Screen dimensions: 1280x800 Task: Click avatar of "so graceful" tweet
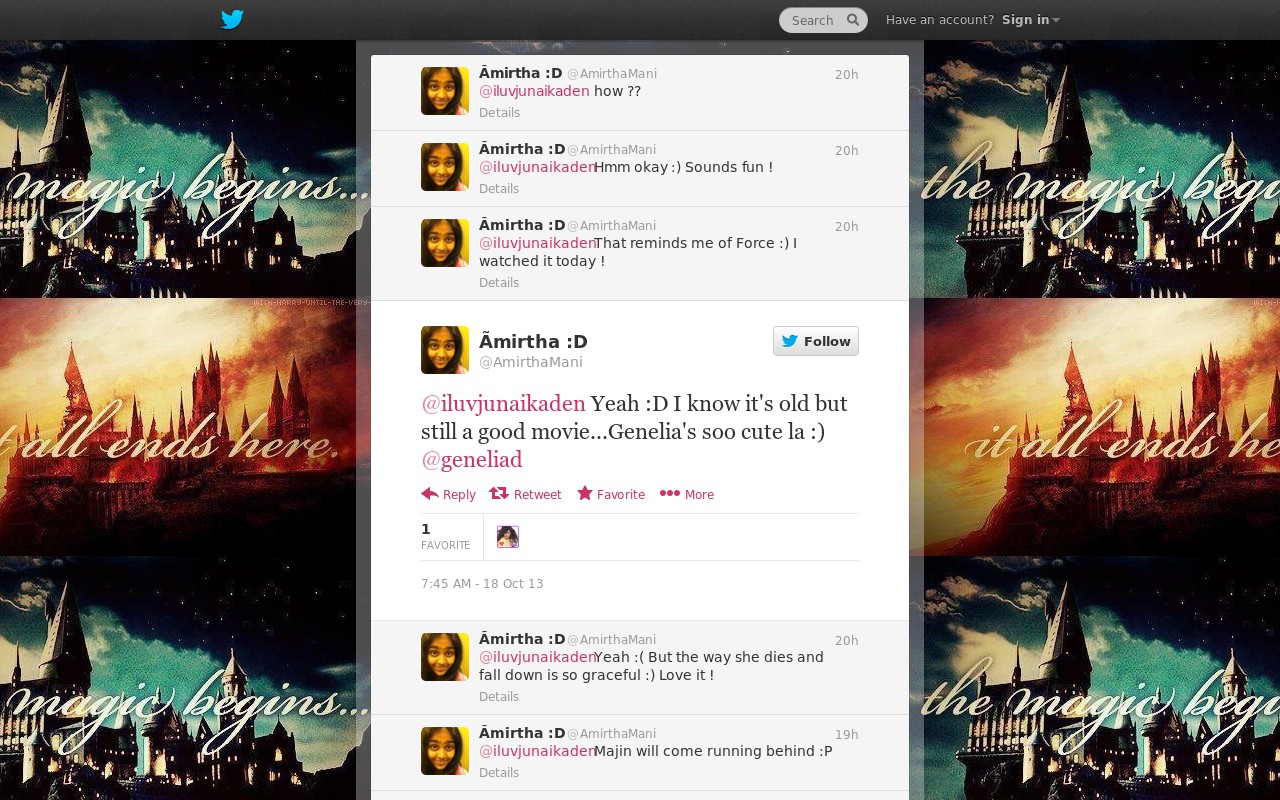click(x=445, y=657)
